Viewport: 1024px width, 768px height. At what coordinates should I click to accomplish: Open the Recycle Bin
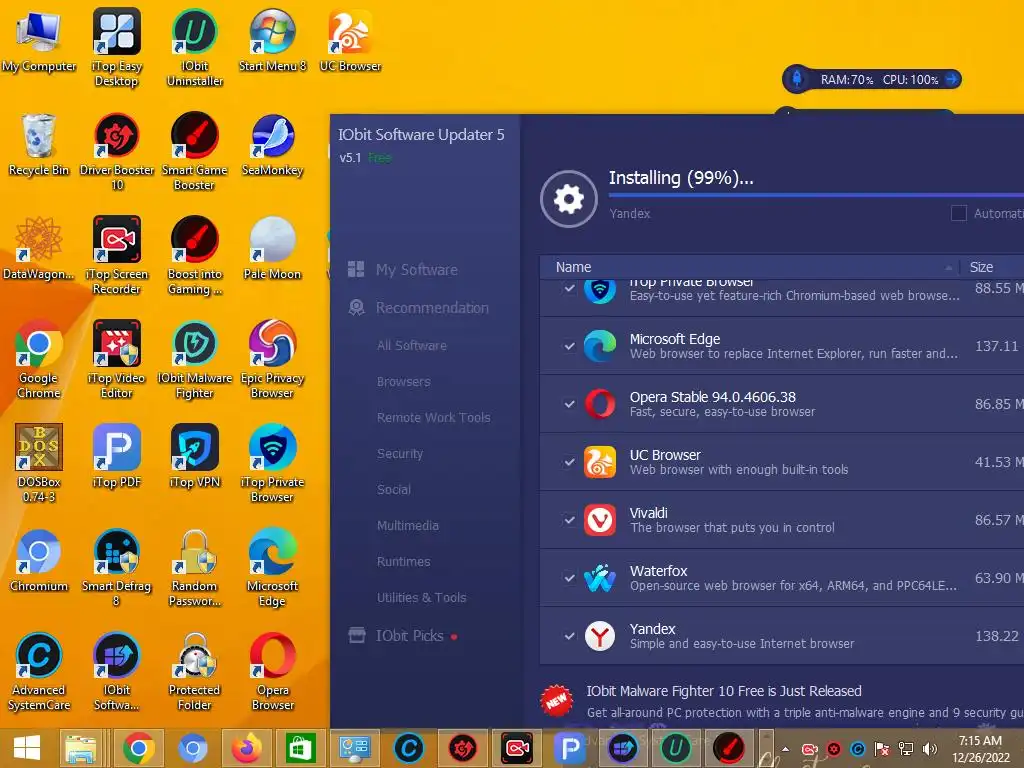coord(39,144)
